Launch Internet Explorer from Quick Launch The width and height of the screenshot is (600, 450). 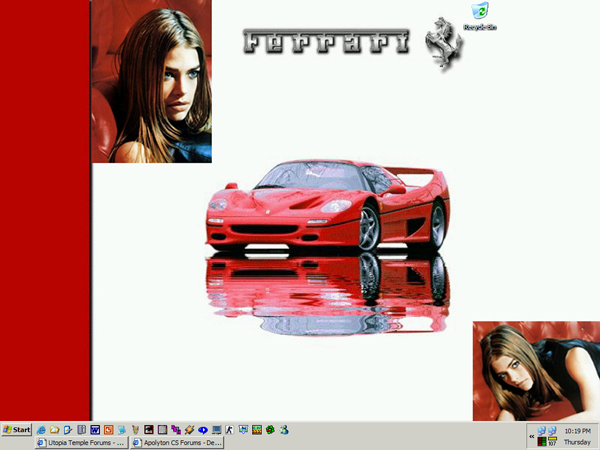(41, 430)
